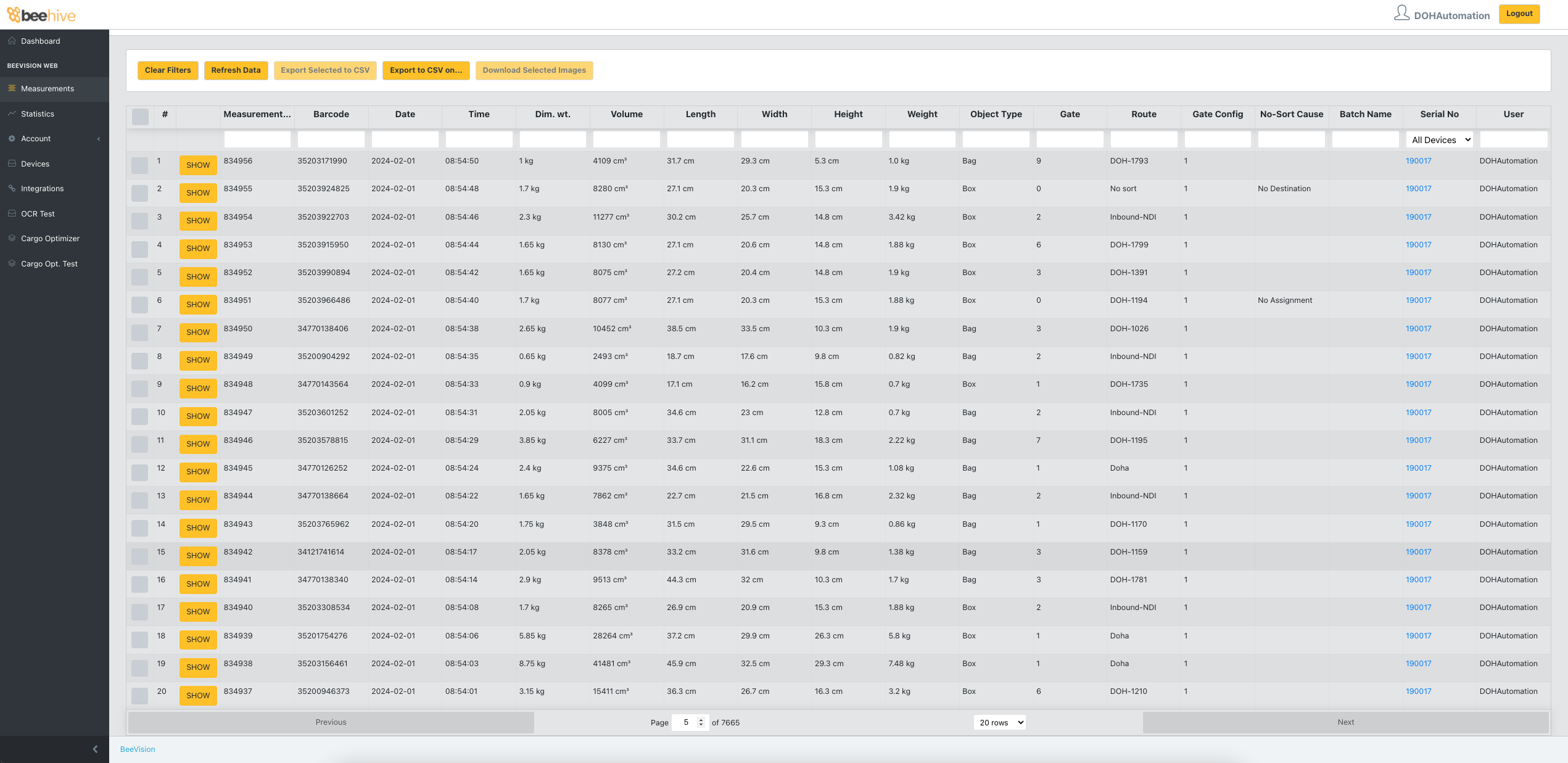Screen dimensions: 1568x763
Task: Click the Refresh Data button
Action: pos(236,70)
